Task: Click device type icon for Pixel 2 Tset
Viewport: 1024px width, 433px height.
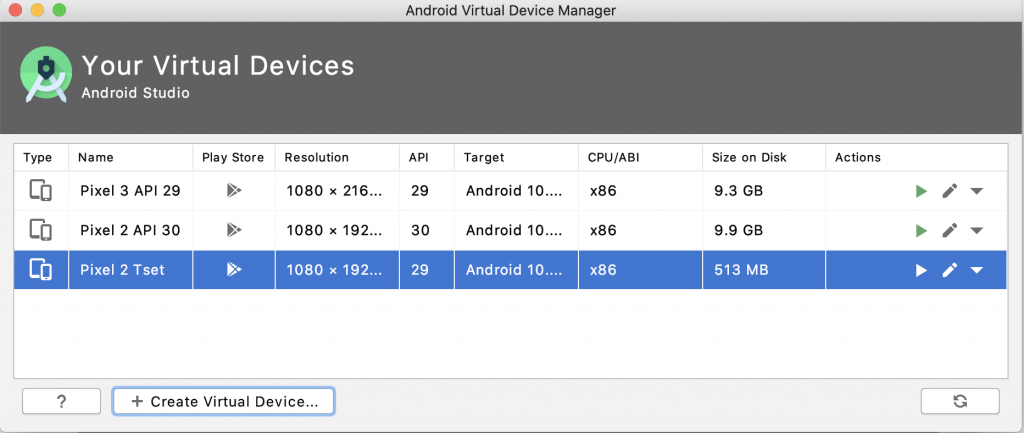Action: 40,269
